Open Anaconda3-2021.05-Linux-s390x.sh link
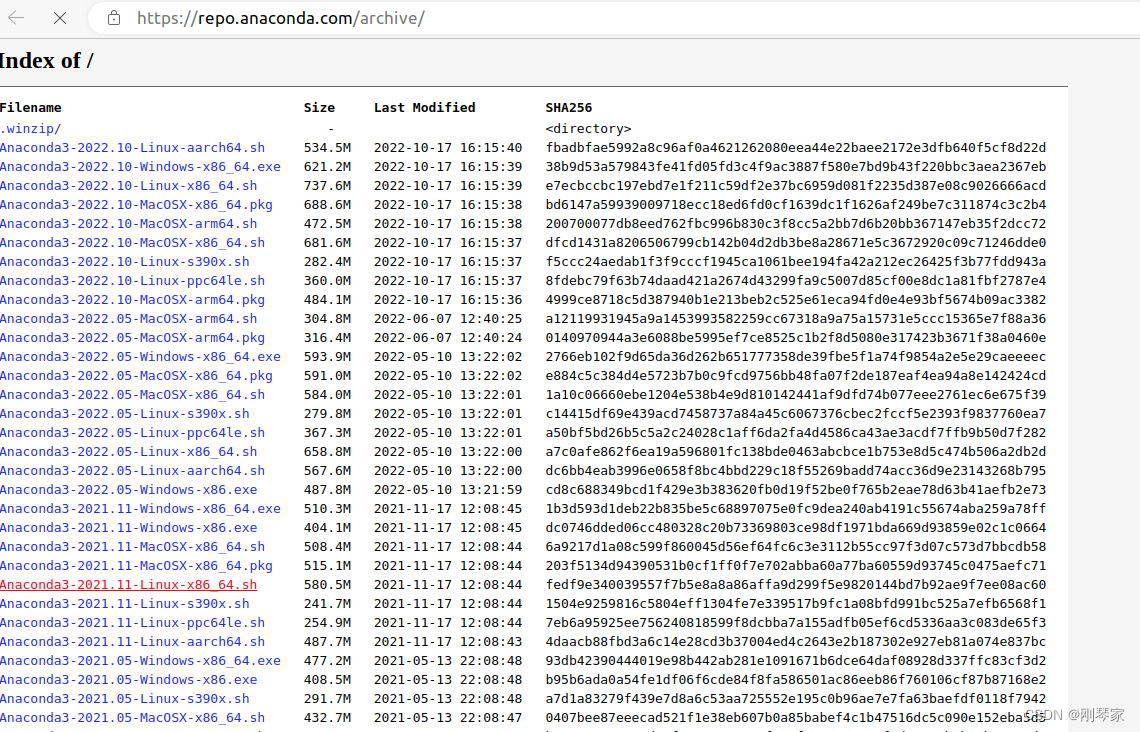Viewport: 1140px width, 732px height. coord(122,698)
